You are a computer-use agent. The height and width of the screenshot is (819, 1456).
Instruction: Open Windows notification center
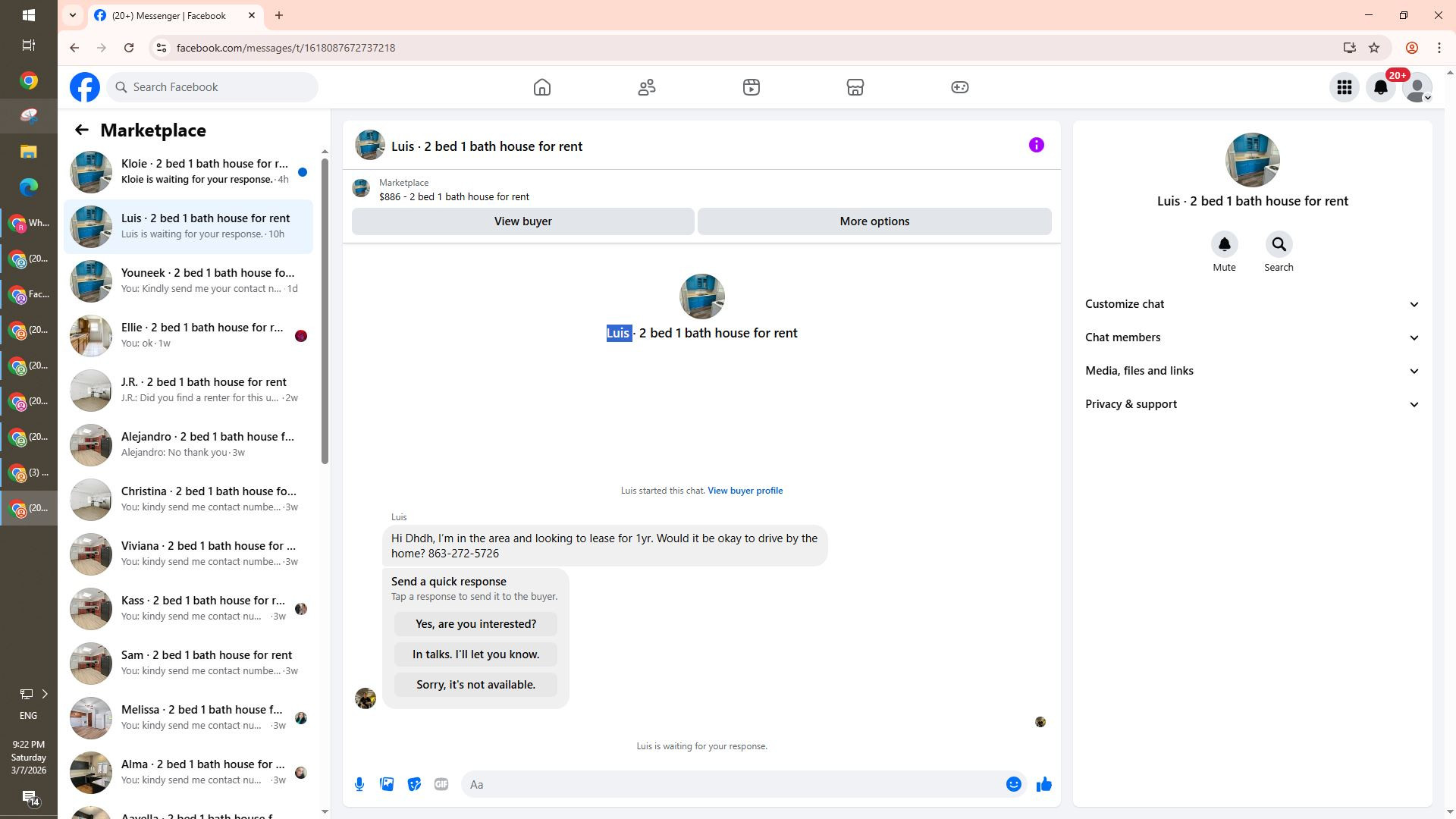coord(29,798)
